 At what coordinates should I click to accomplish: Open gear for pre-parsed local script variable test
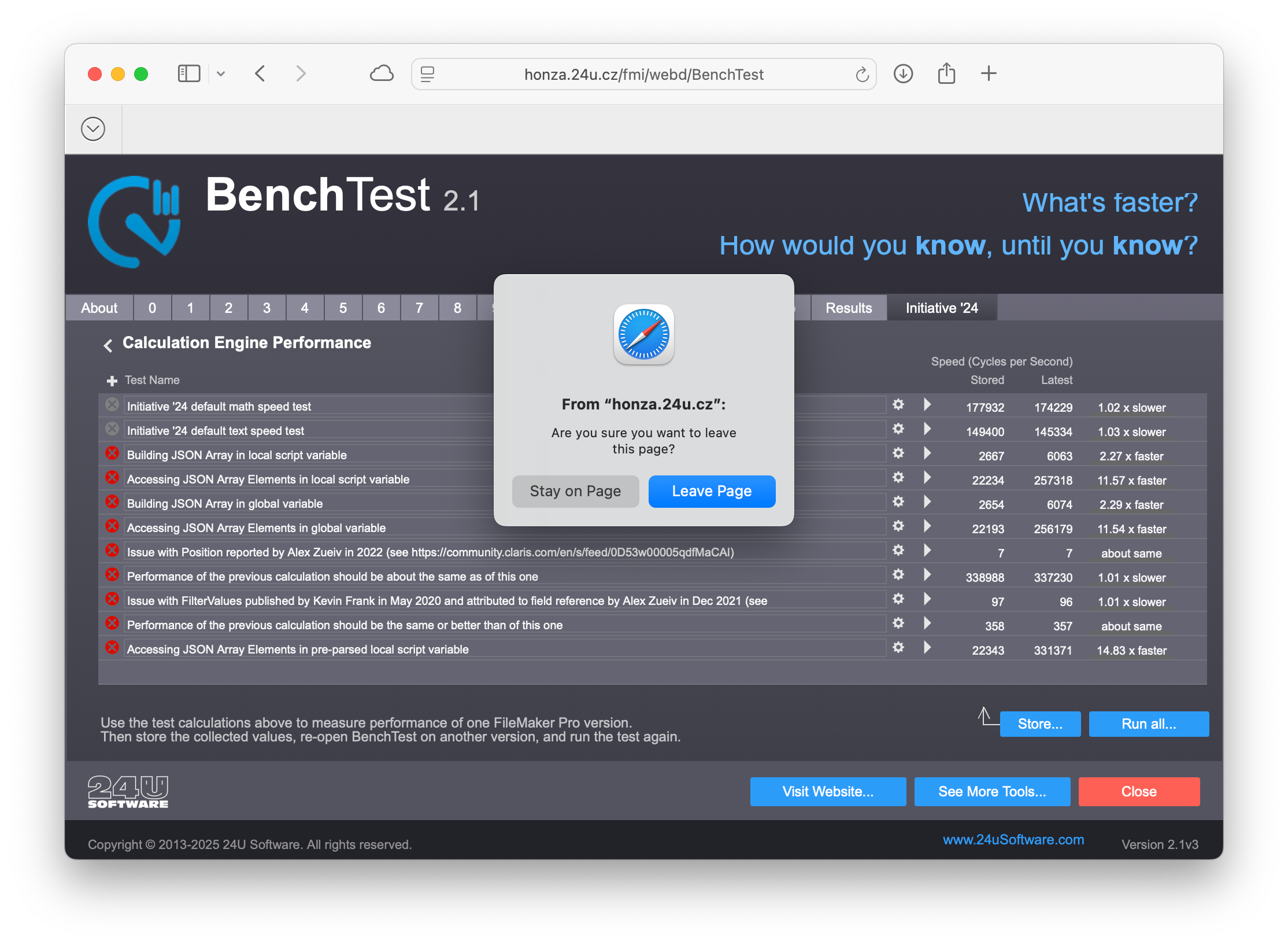coord(898,647)
